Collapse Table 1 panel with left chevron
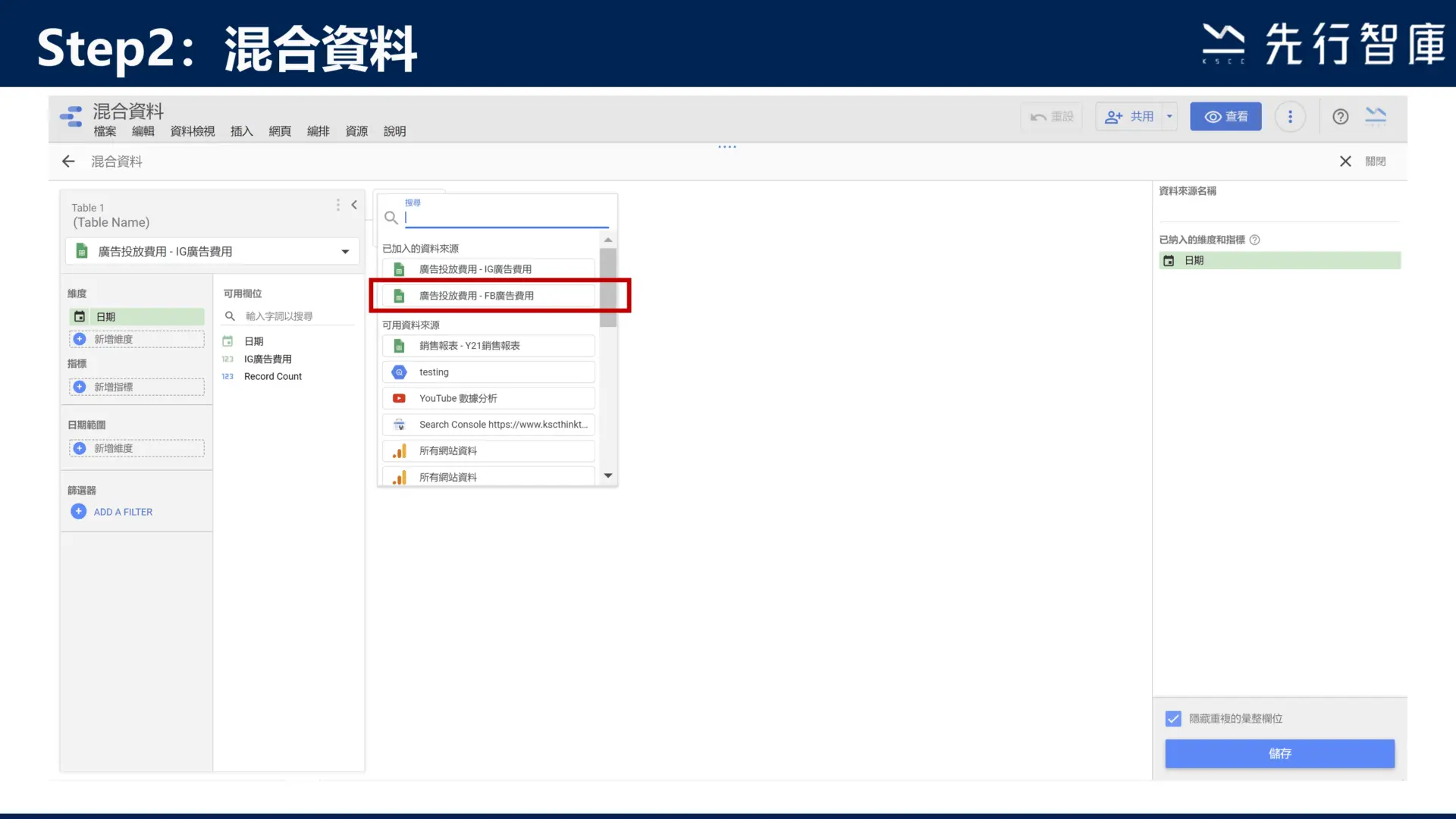The width and height of the screenshot is (1456, 819). 354,205
